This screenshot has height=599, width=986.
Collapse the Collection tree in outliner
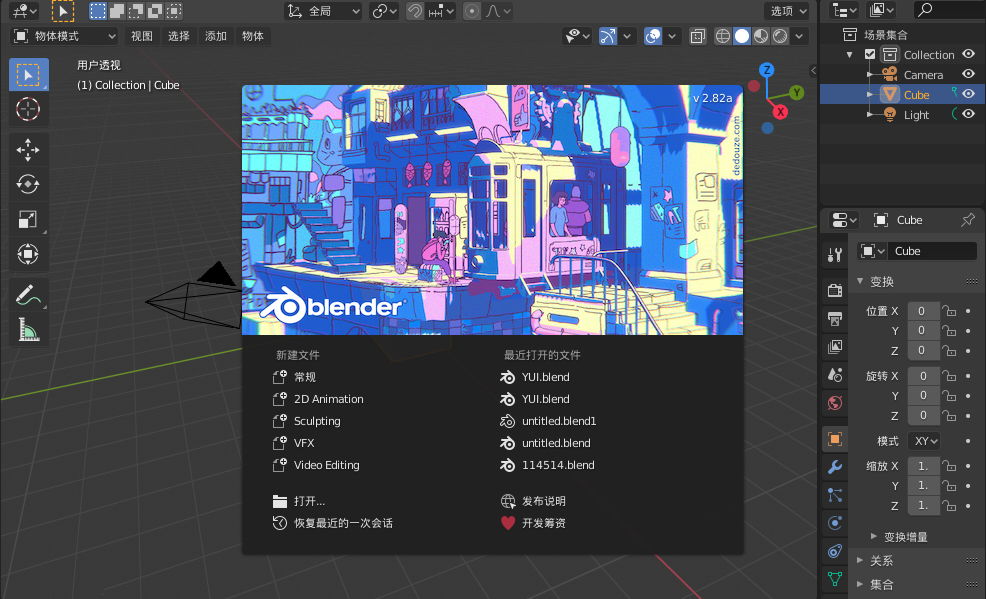point(850,55)
